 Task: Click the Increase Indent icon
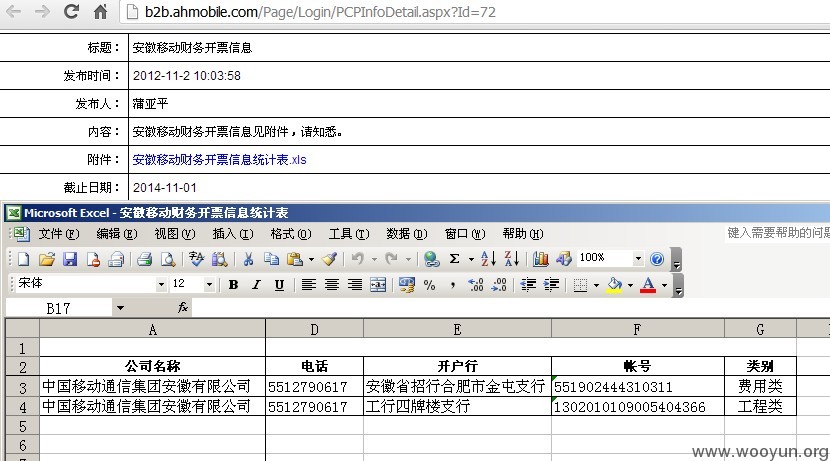(551, 285)
